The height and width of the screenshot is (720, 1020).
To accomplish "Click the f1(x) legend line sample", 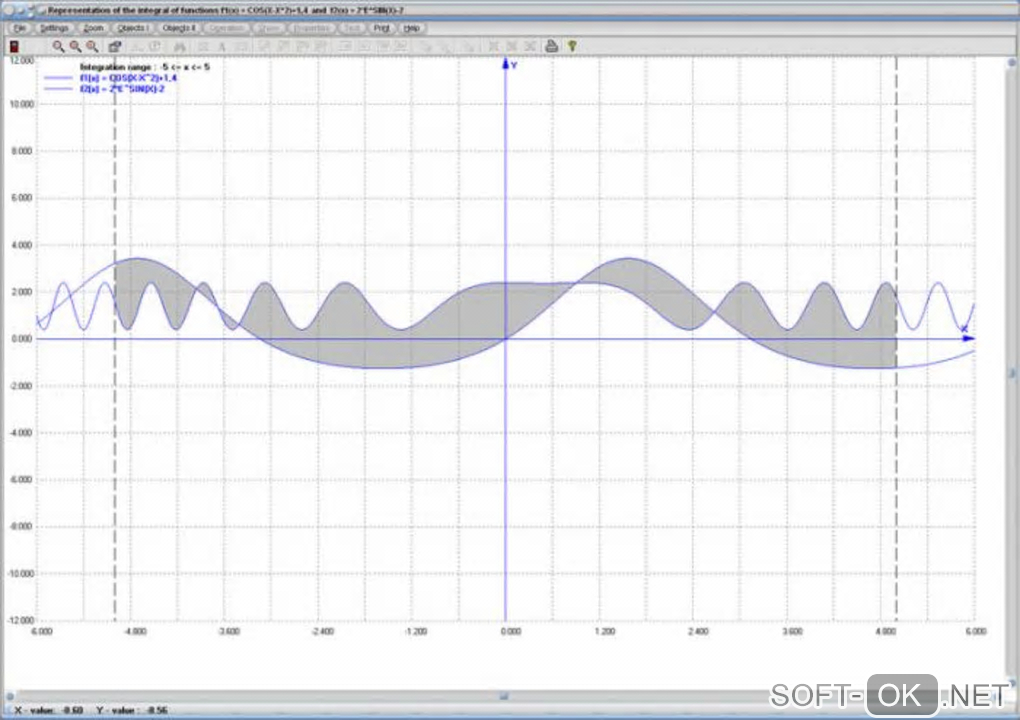I will [x=58, y=78].
